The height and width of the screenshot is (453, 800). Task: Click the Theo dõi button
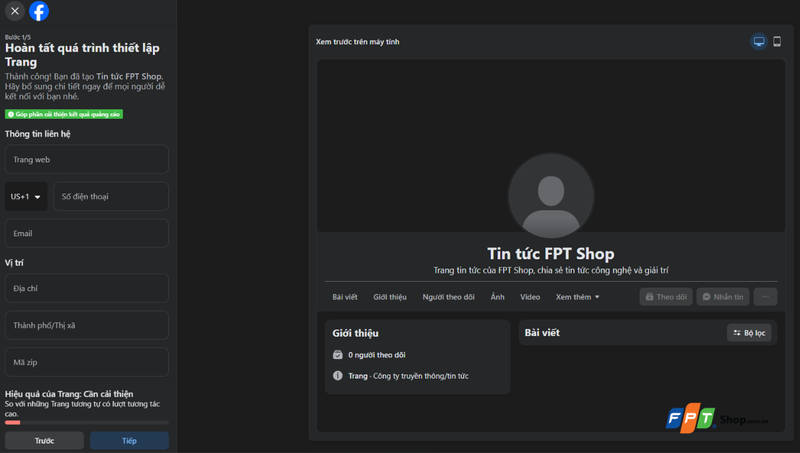pyautogui.click(x=666, y=296)
